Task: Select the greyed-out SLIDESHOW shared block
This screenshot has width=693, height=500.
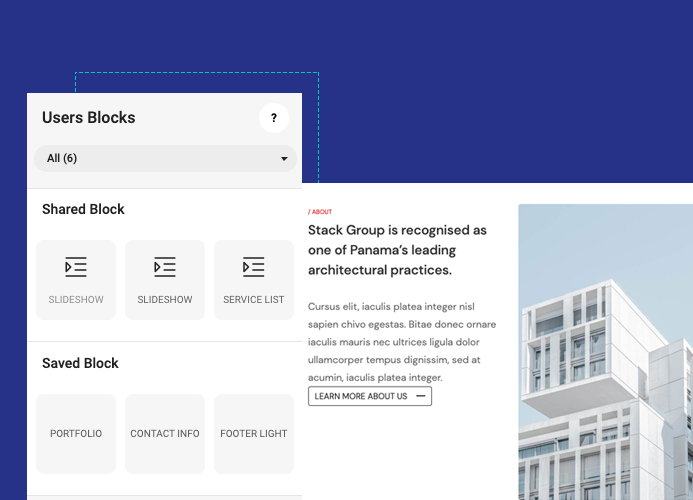Action: tap(76, 280)
